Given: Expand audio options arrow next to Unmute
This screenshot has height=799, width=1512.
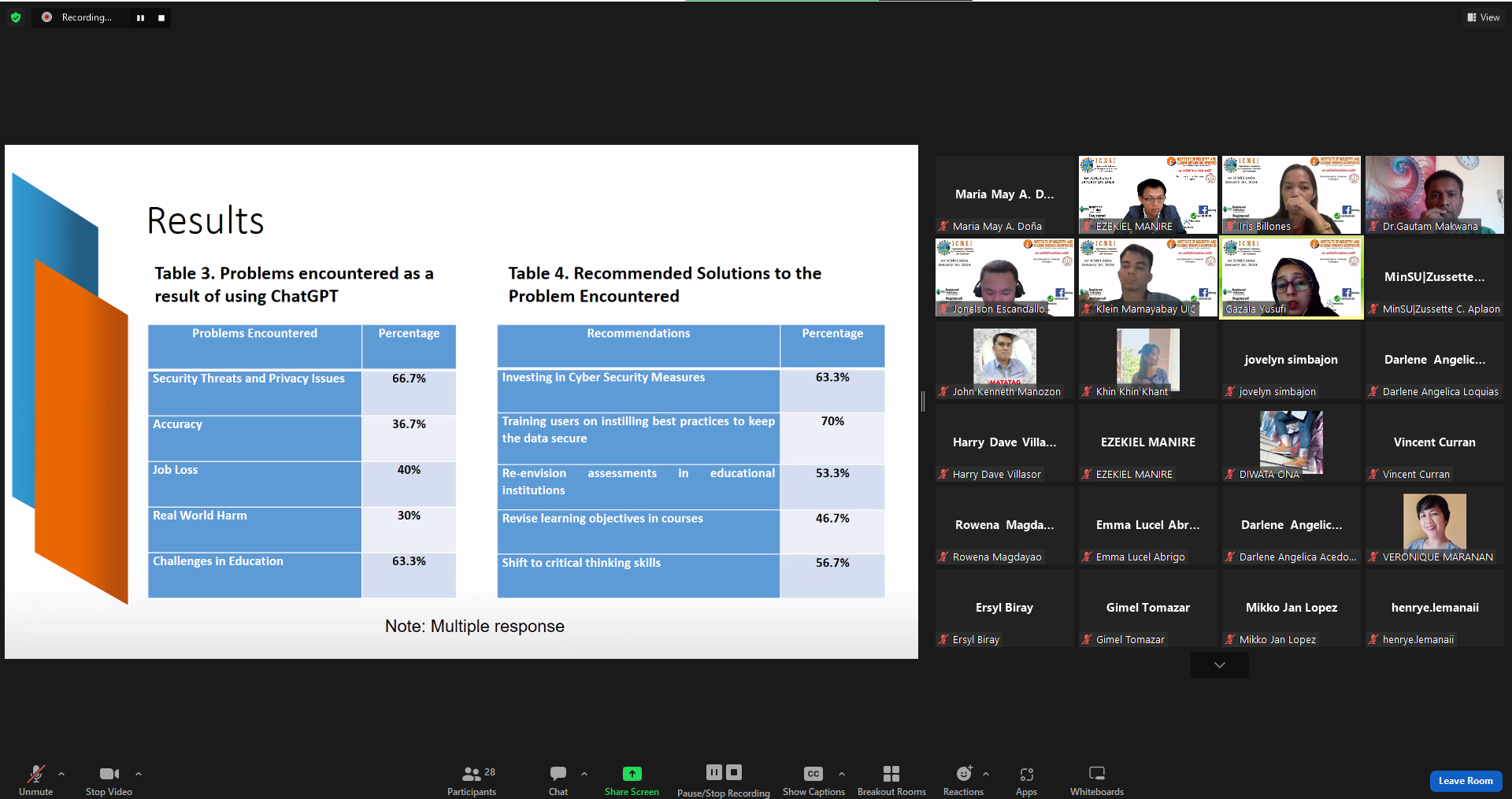Looking at the screenshot, I should pos(61,774).
